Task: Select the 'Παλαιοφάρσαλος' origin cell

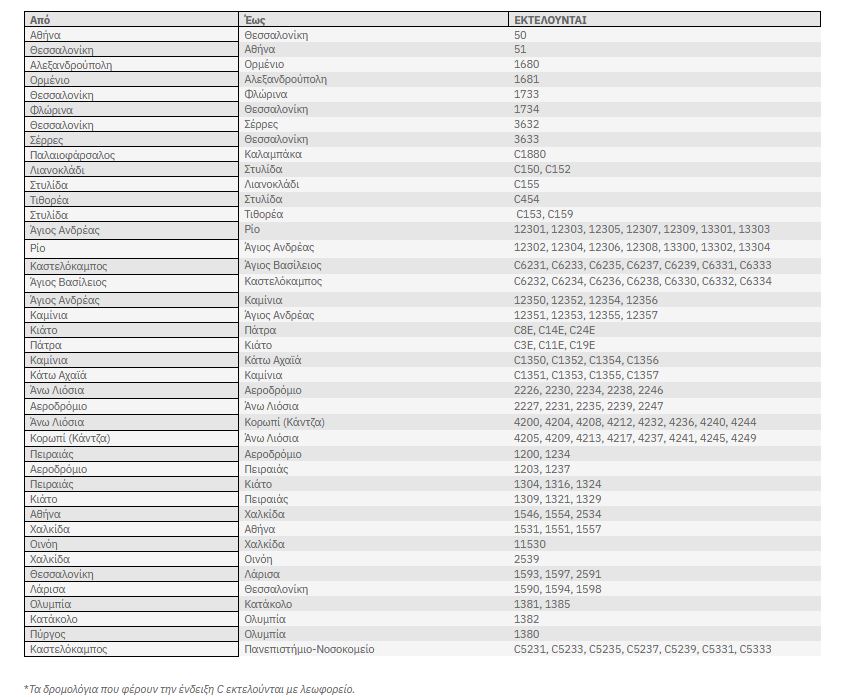Action: [73, 155]
